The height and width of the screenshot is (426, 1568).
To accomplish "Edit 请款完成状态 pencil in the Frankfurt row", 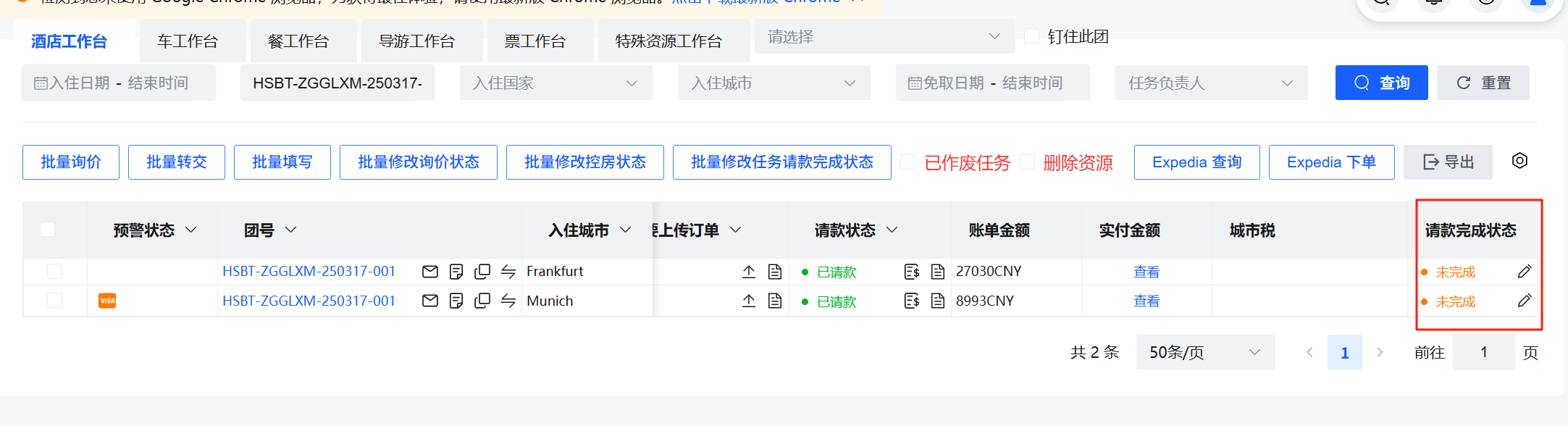I will 1525,272.
